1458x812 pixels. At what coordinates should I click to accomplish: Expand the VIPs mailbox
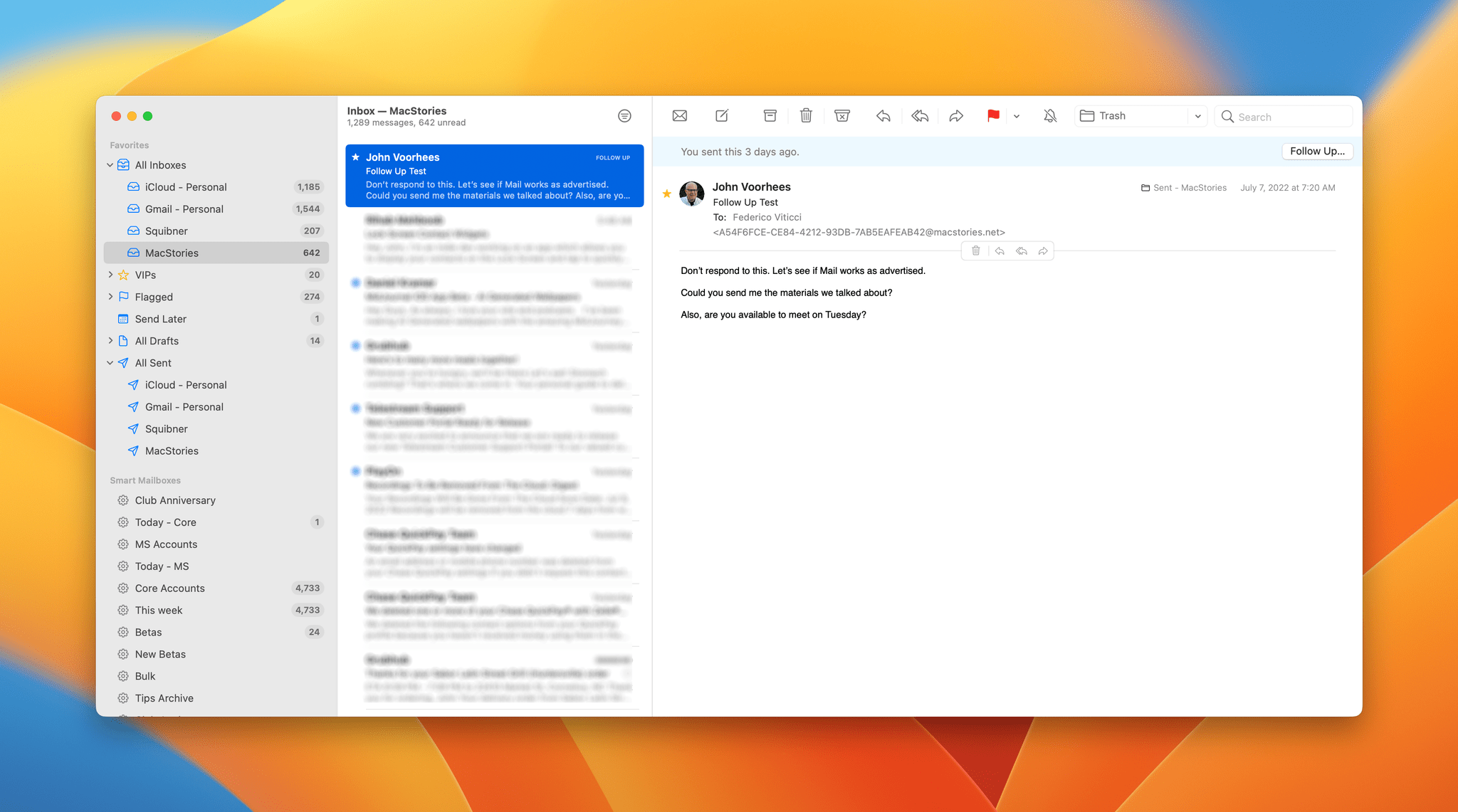[x=110, y=275]
